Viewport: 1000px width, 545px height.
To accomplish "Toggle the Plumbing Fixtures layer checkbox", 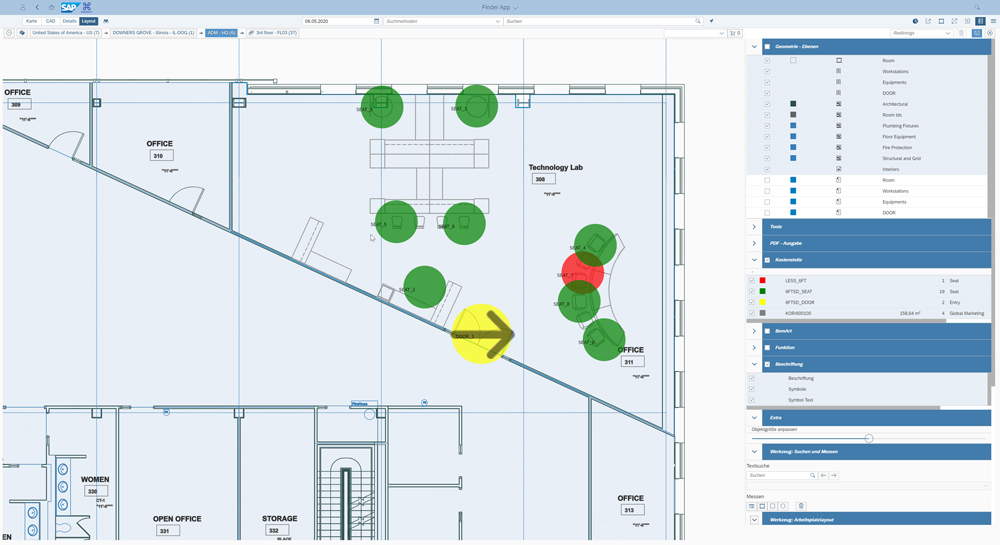I will click(x=767, y=126).
